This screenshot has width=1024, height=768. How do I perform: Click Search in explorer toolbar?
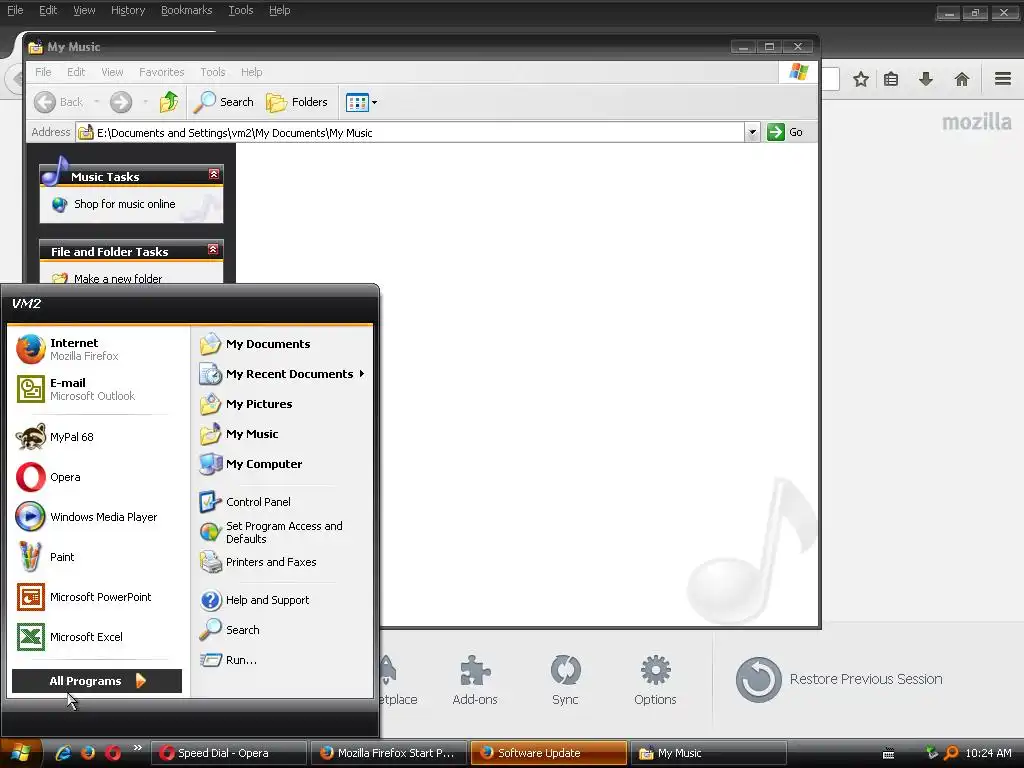[x=224, y=102]
